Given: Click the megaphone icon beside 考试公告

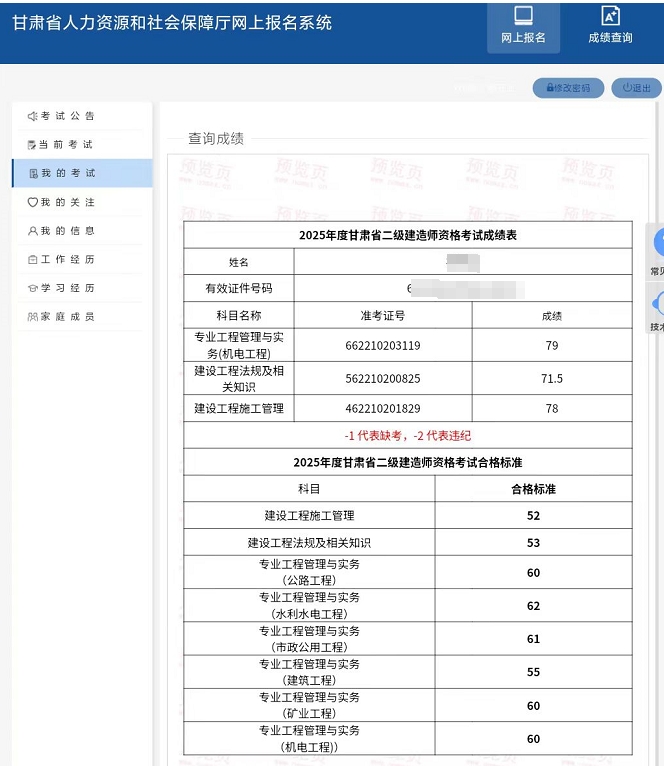Looking at the screenshot, I should (x=32, y=116).
